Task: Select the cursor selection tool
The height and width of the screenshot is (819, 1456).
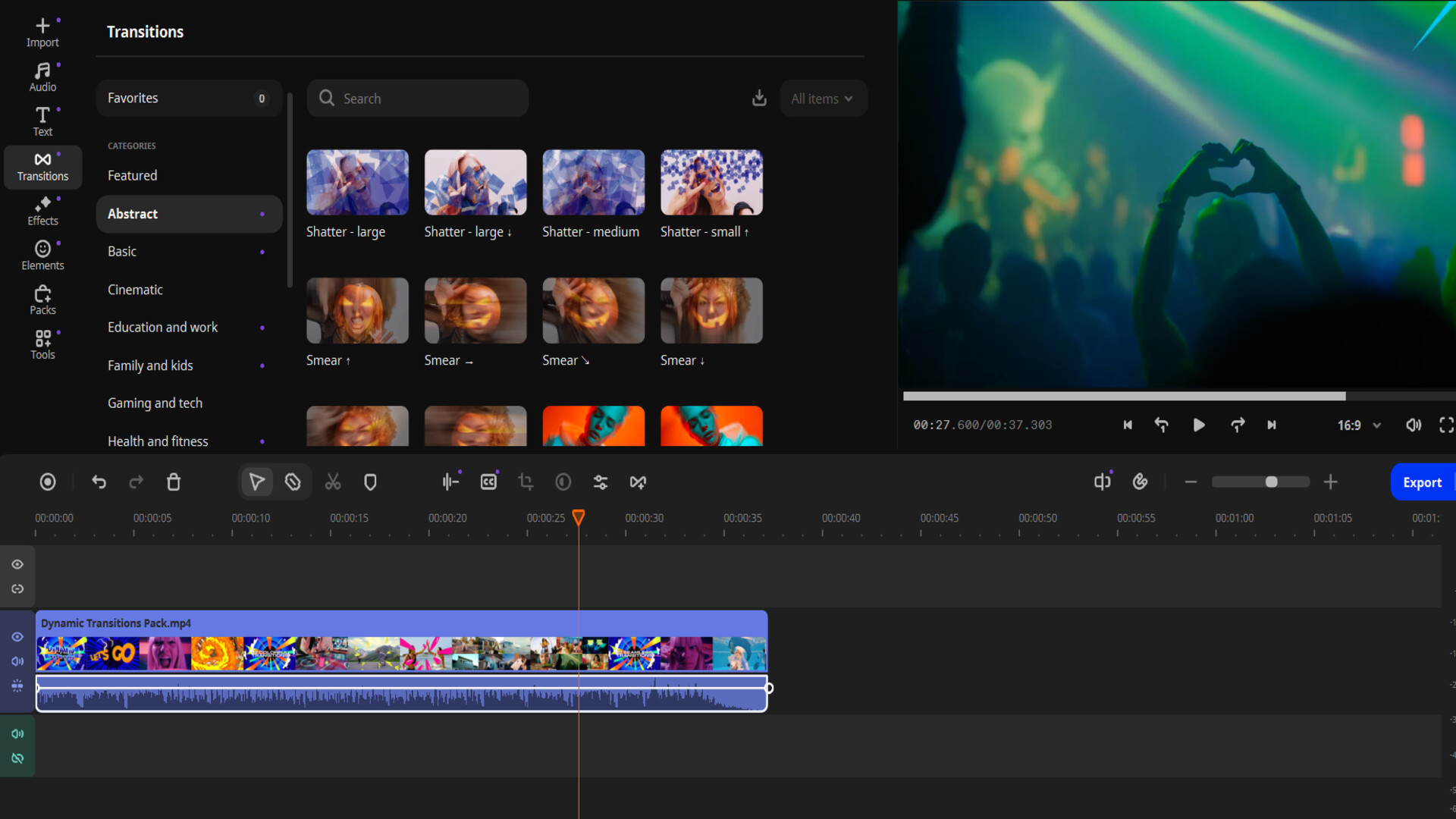Action: 256,482
